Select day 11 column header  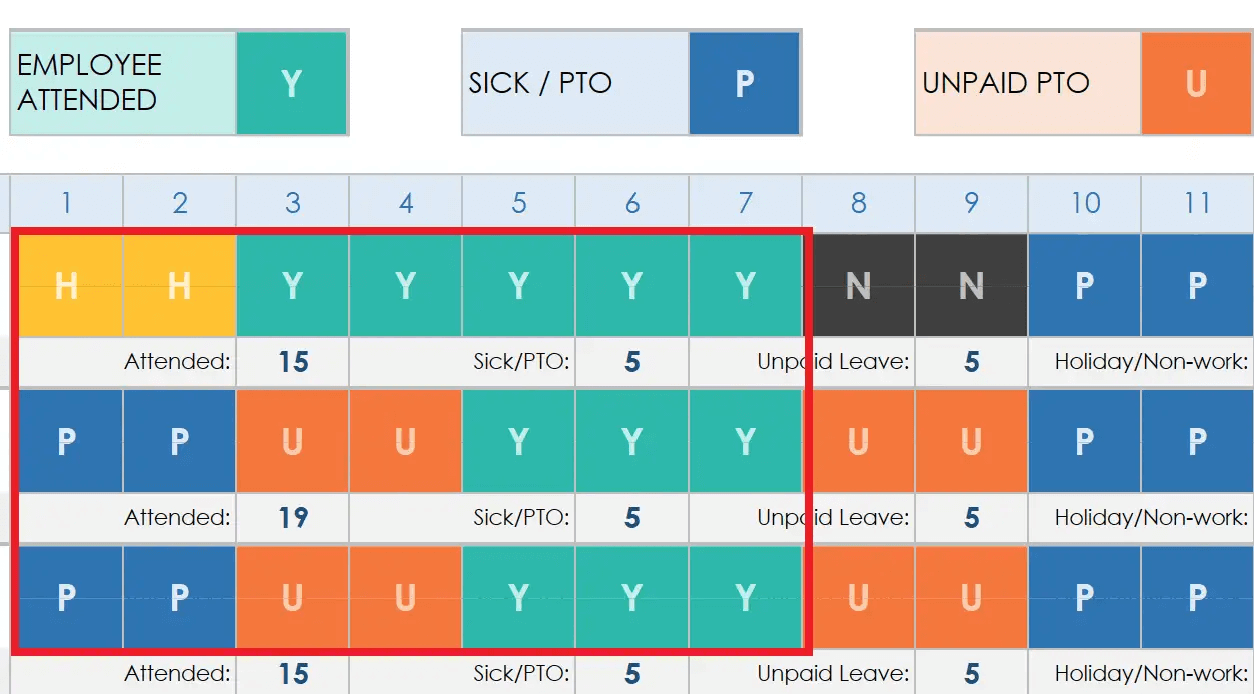click(x=1198, y=203)
